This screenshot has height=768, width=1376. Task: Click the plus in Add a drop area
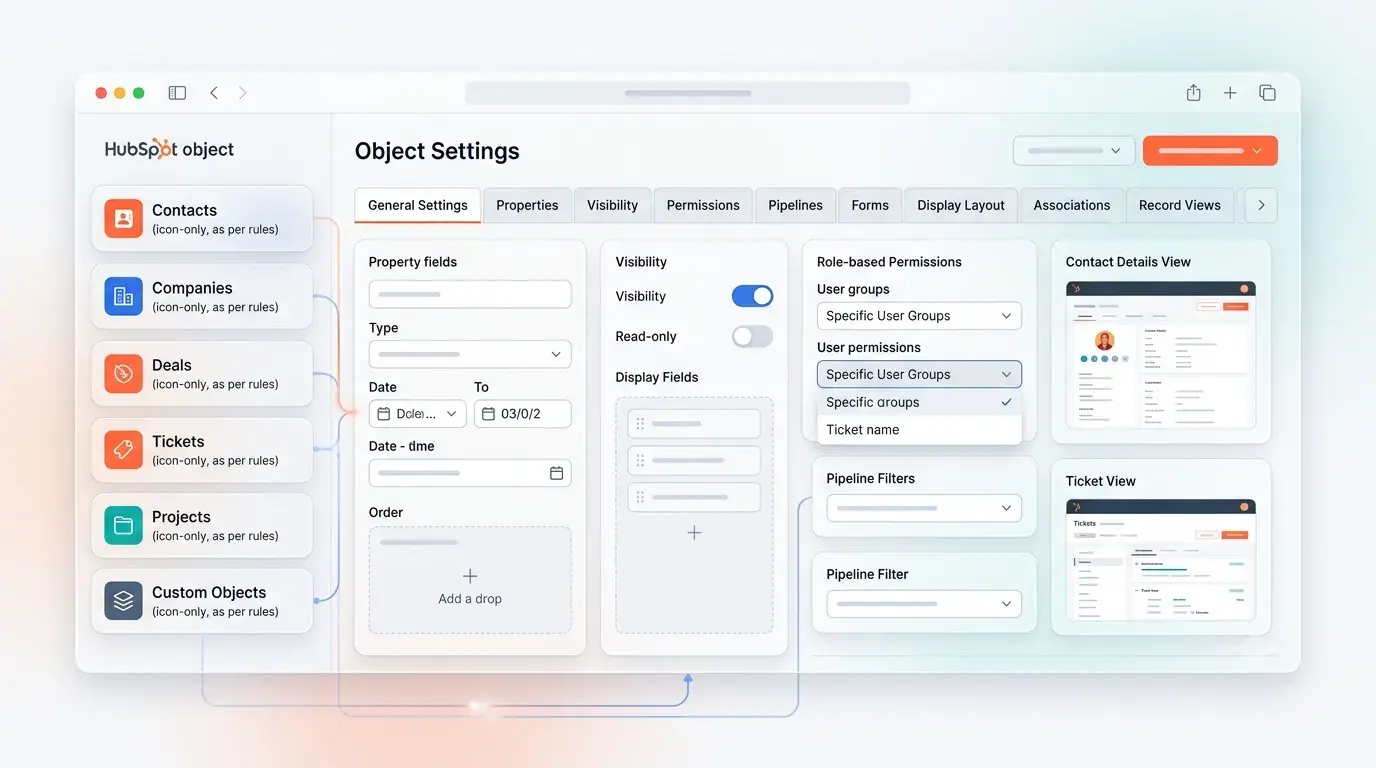[470, 576]
